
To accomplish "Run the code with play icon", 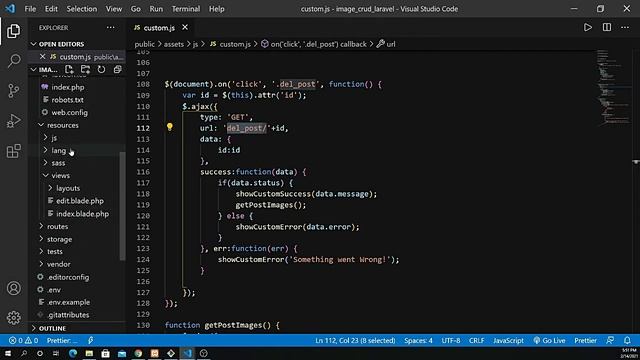I will (588, 27).
